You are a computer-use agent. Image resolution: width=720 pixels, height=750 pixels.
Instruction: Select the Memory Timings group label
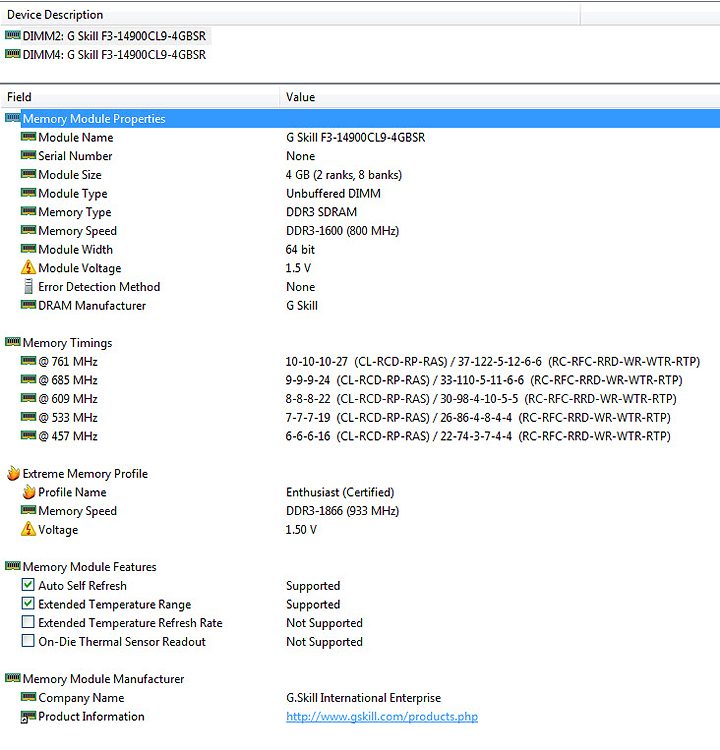pyautogui.click(x=67, y=343)
